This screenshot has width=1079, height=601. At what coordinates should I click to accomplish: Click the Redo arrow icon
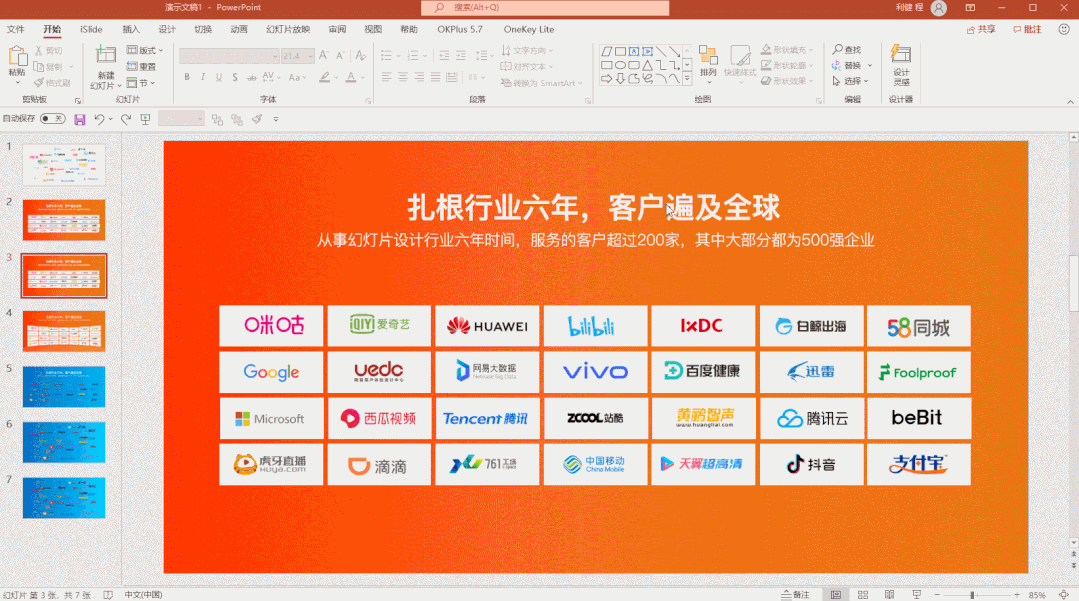click(126, 119)
